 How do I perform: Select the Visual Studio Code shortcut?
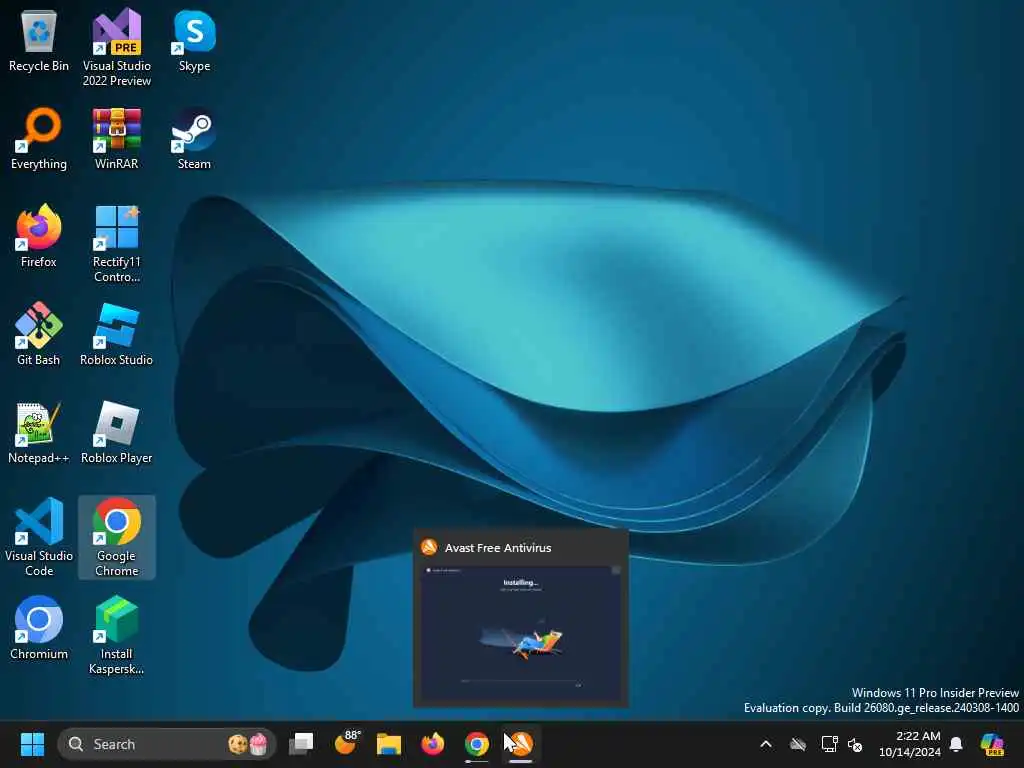pos(39,537)
